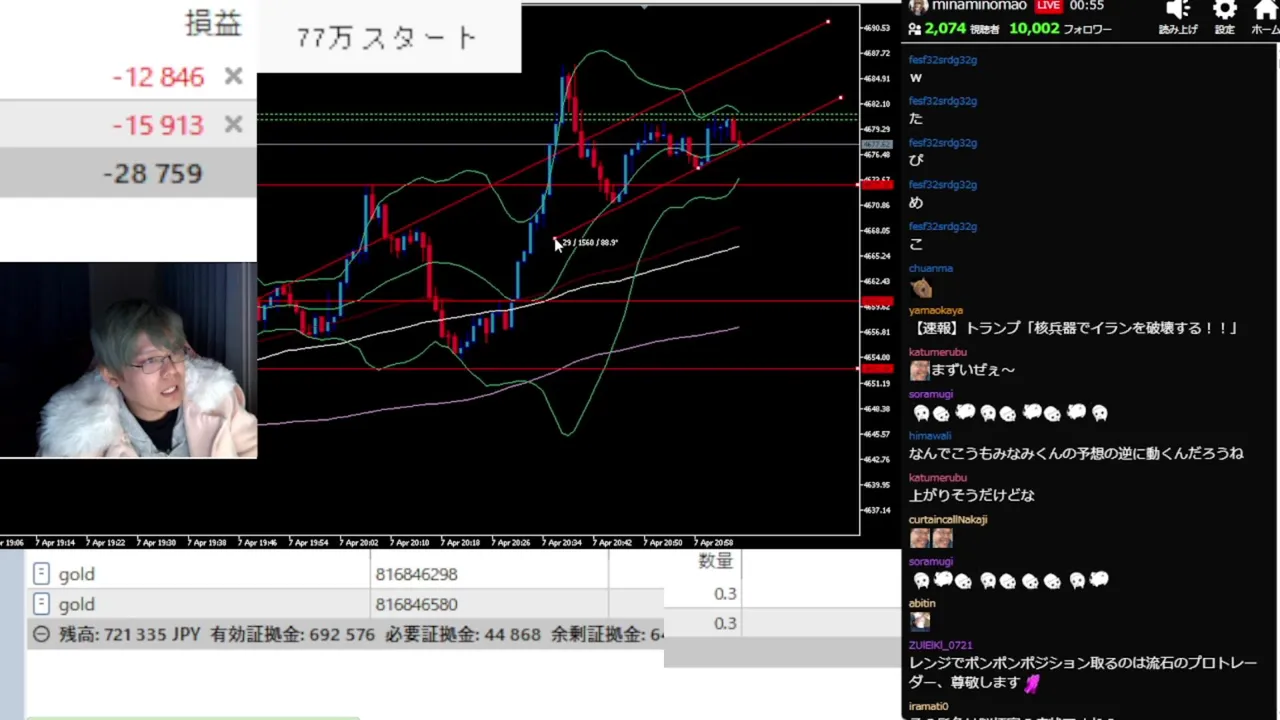Click abitin's chat emote image

click(x=920, y=621)
